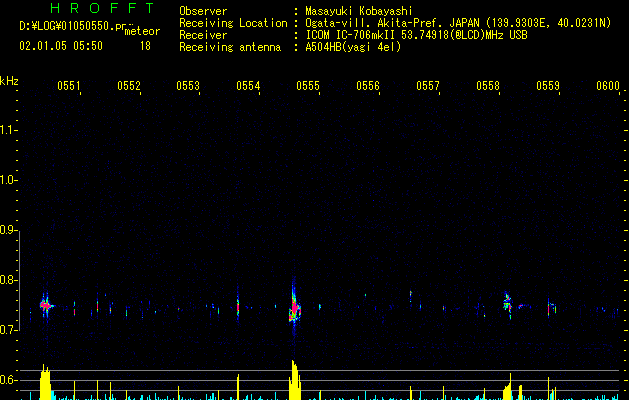Click the 1.1 kHz axis label

click(8, 130)
